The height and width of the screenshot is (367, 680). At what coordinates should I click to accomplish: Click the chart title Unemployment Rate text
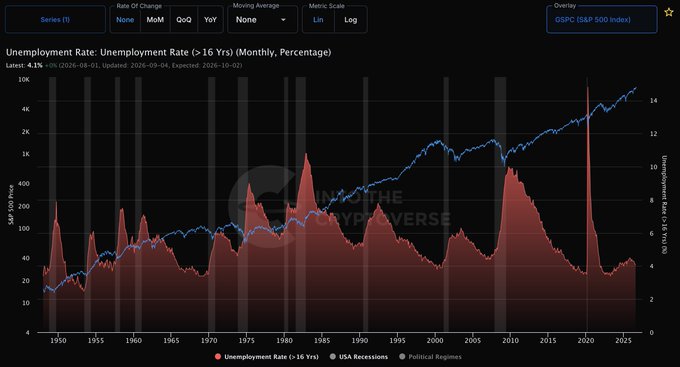(x=168, y=52)
